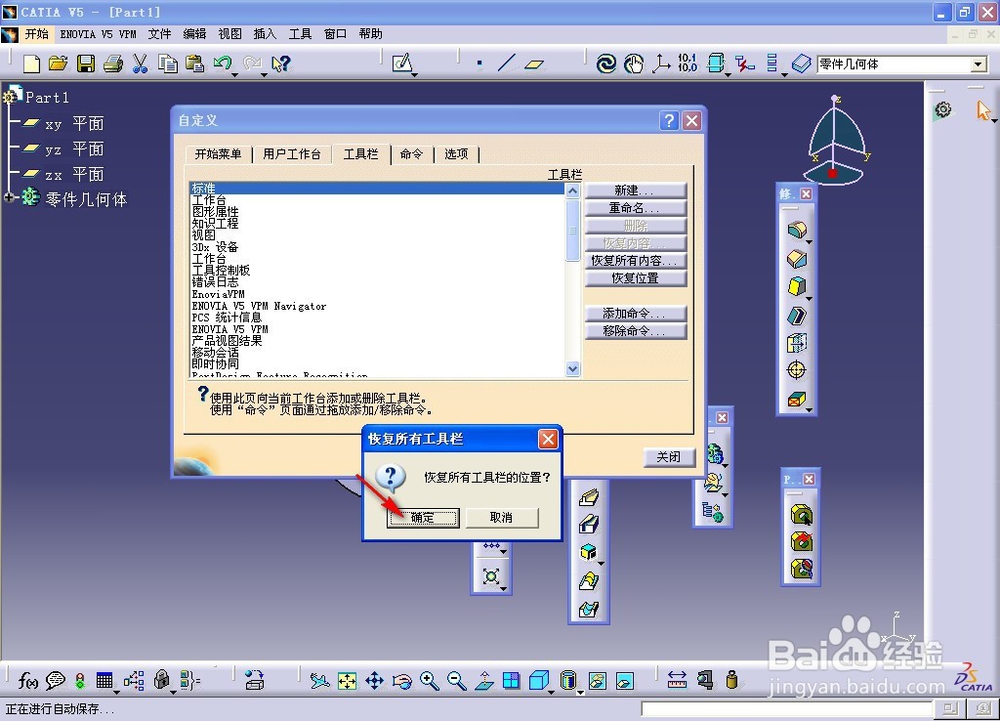1000x721 pixels.
Task: Switch to the 用户工作台 tab
Action: click(292, 154)
